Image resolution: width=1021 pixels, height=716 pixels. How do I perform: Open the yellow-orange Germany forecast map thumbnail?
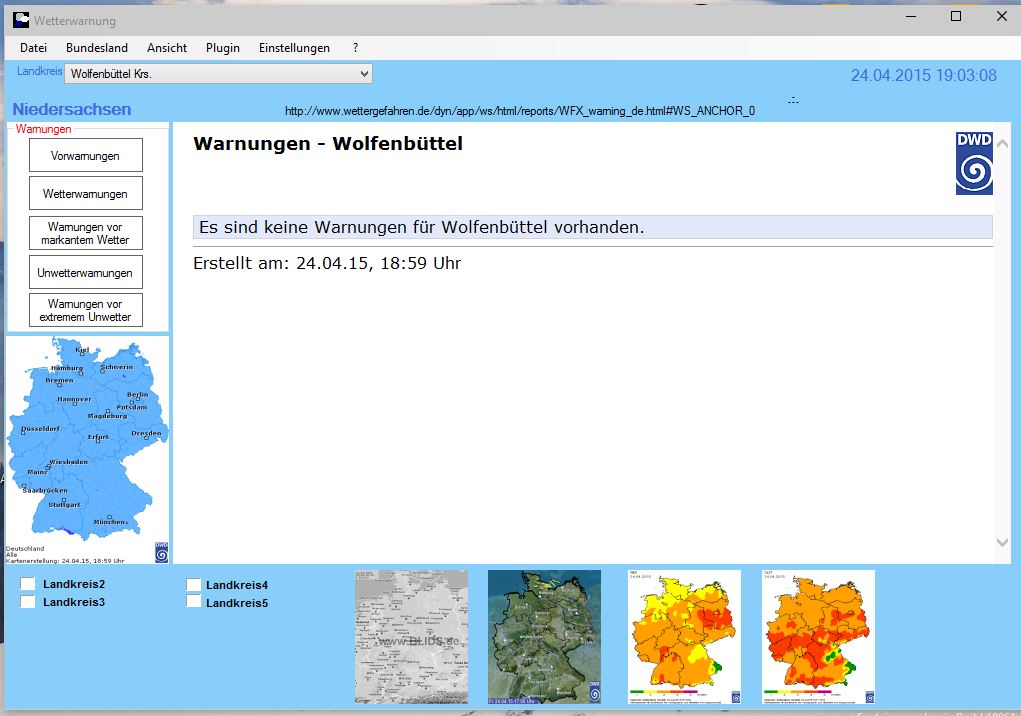point(684,637)
